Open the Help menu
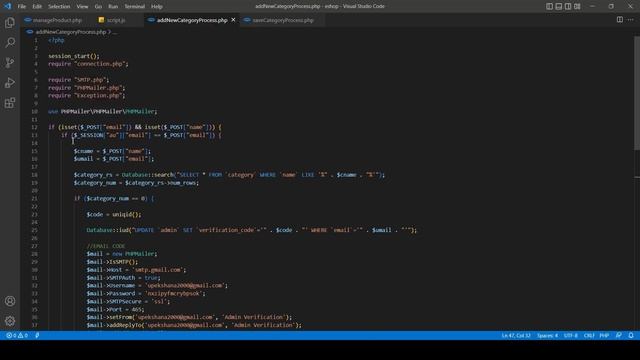 click(x=157, y=7)
